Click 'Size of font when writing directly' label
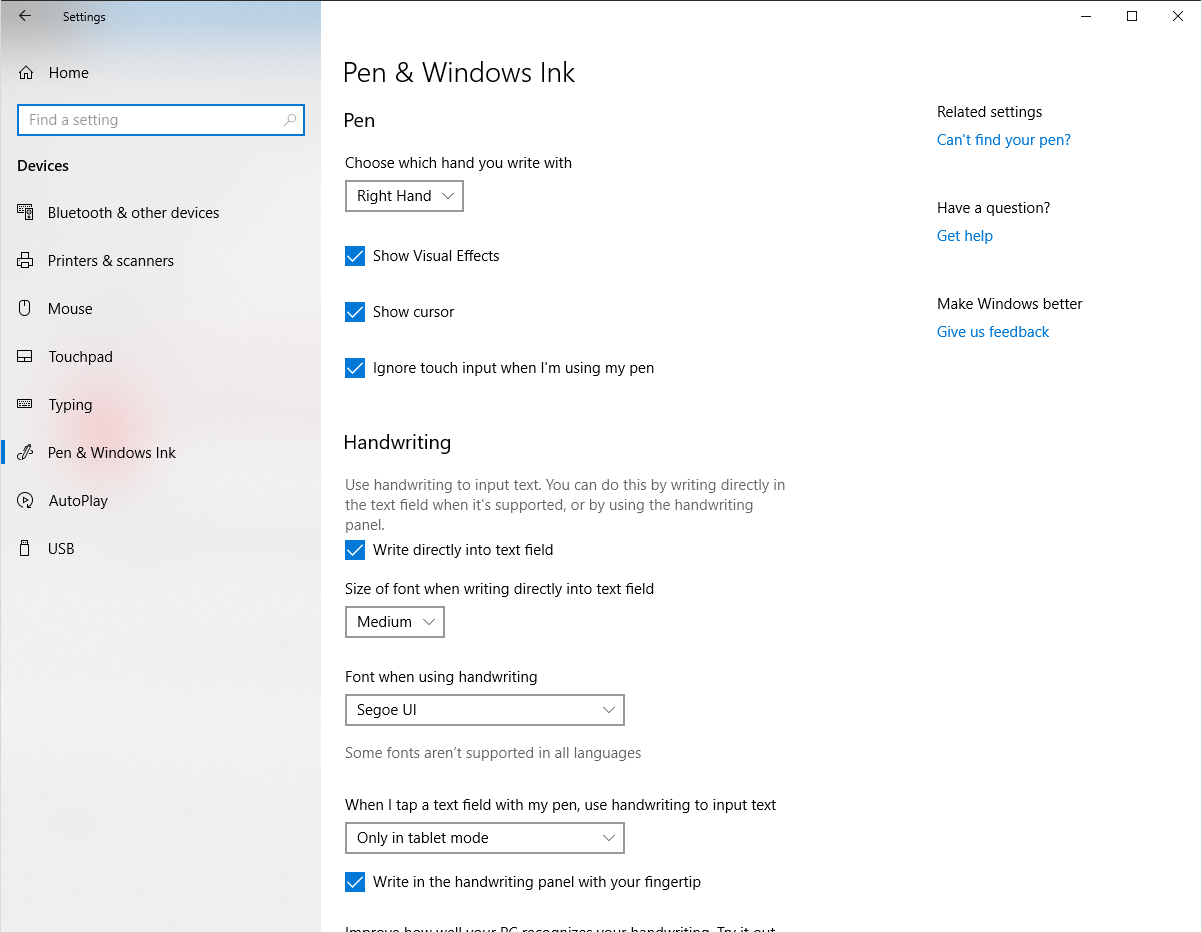 coord(499,589)
